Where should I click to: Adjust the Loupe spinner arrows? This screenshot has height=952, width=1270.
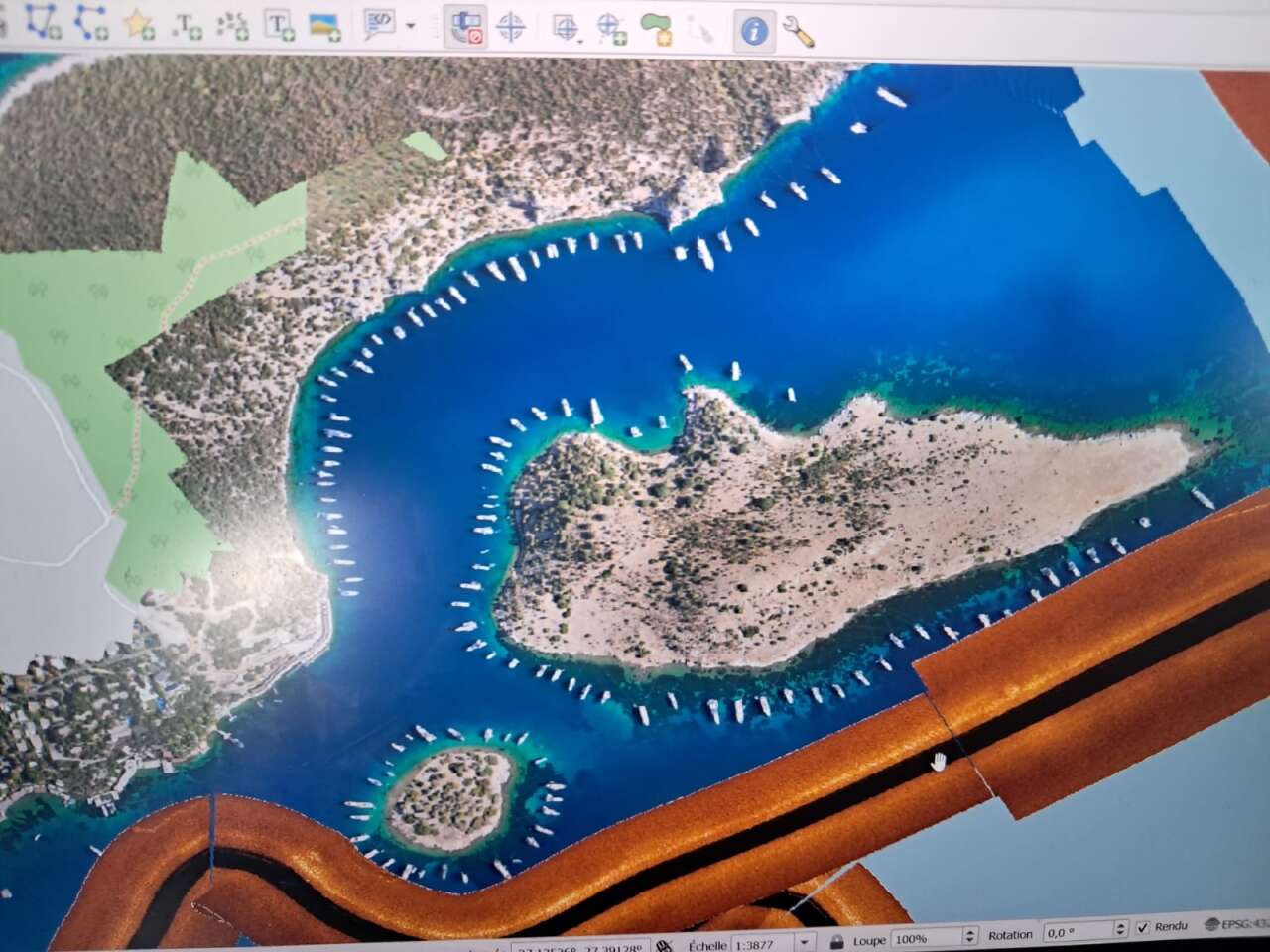(970, 936)
